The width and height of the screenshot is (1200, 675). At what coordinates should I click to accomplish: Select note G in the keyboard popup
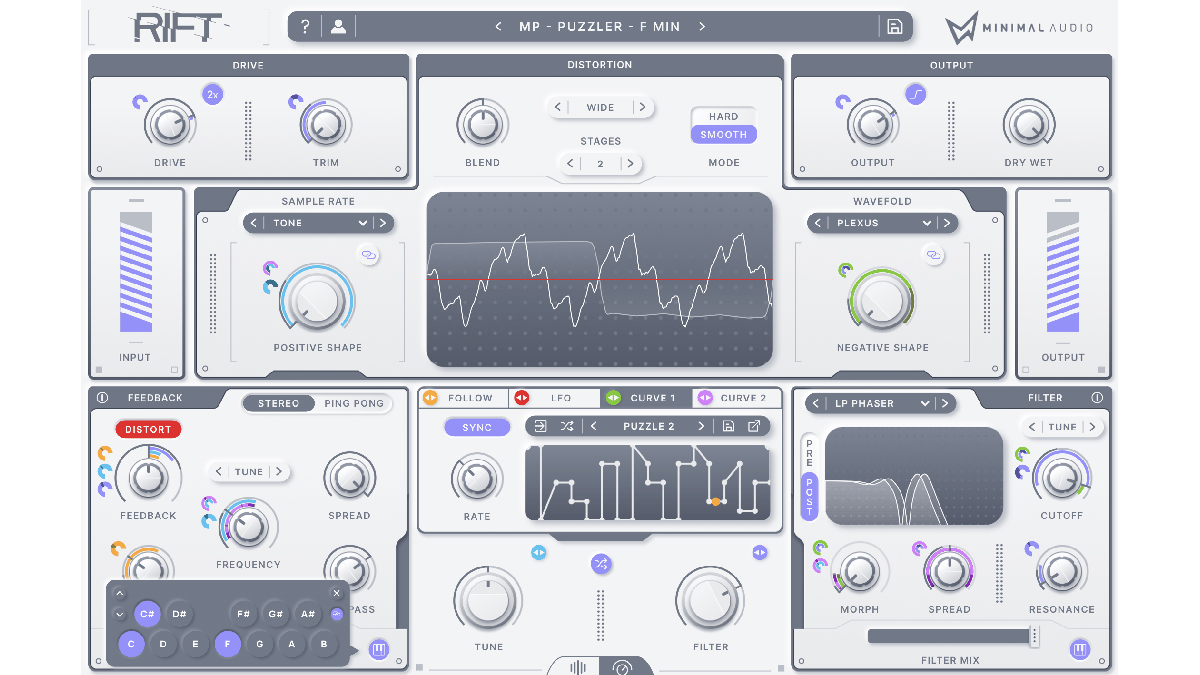(259, 644)
